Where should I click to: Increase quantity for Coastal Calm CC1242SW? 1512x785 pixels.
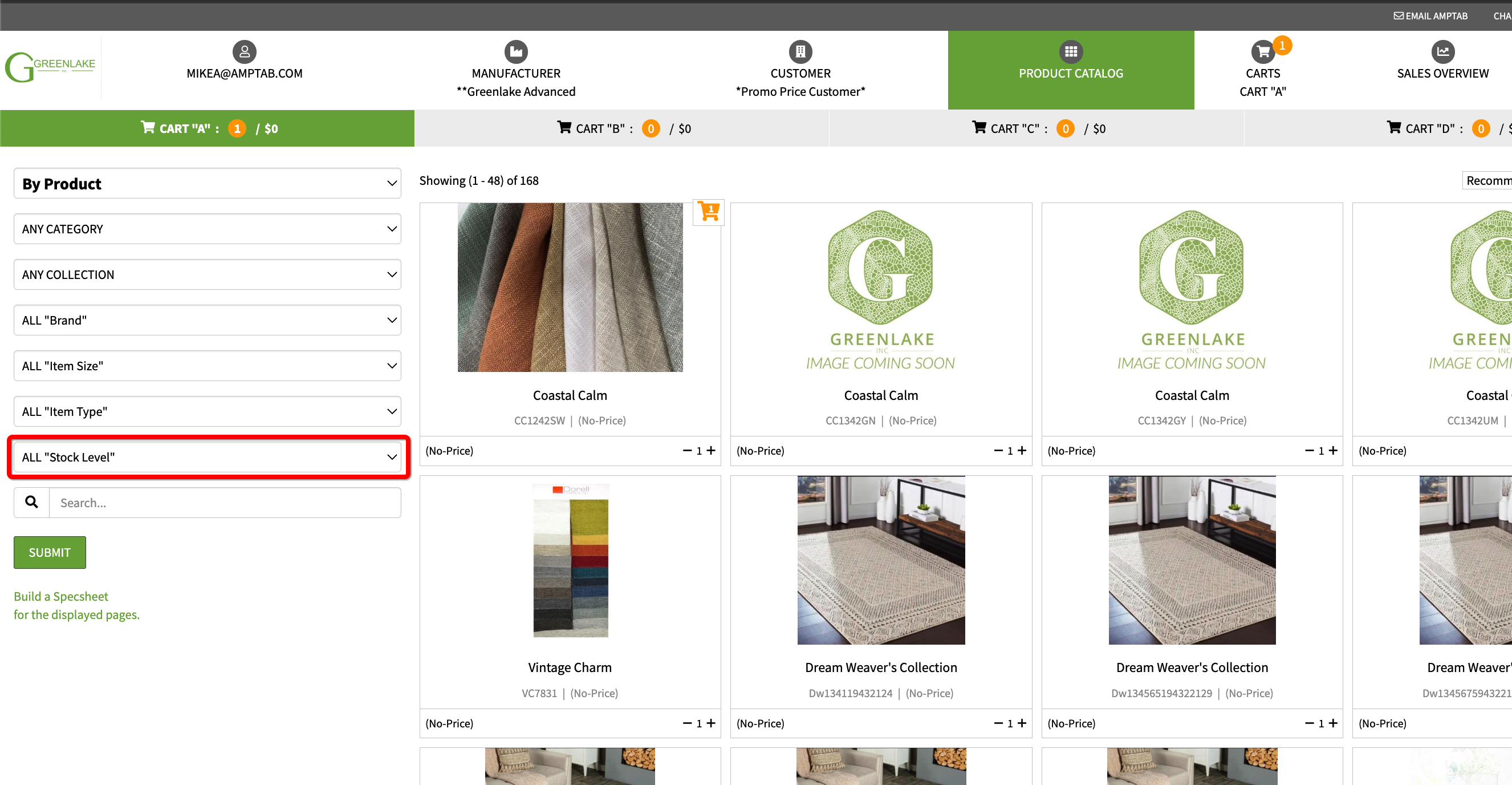pos(711,450)
